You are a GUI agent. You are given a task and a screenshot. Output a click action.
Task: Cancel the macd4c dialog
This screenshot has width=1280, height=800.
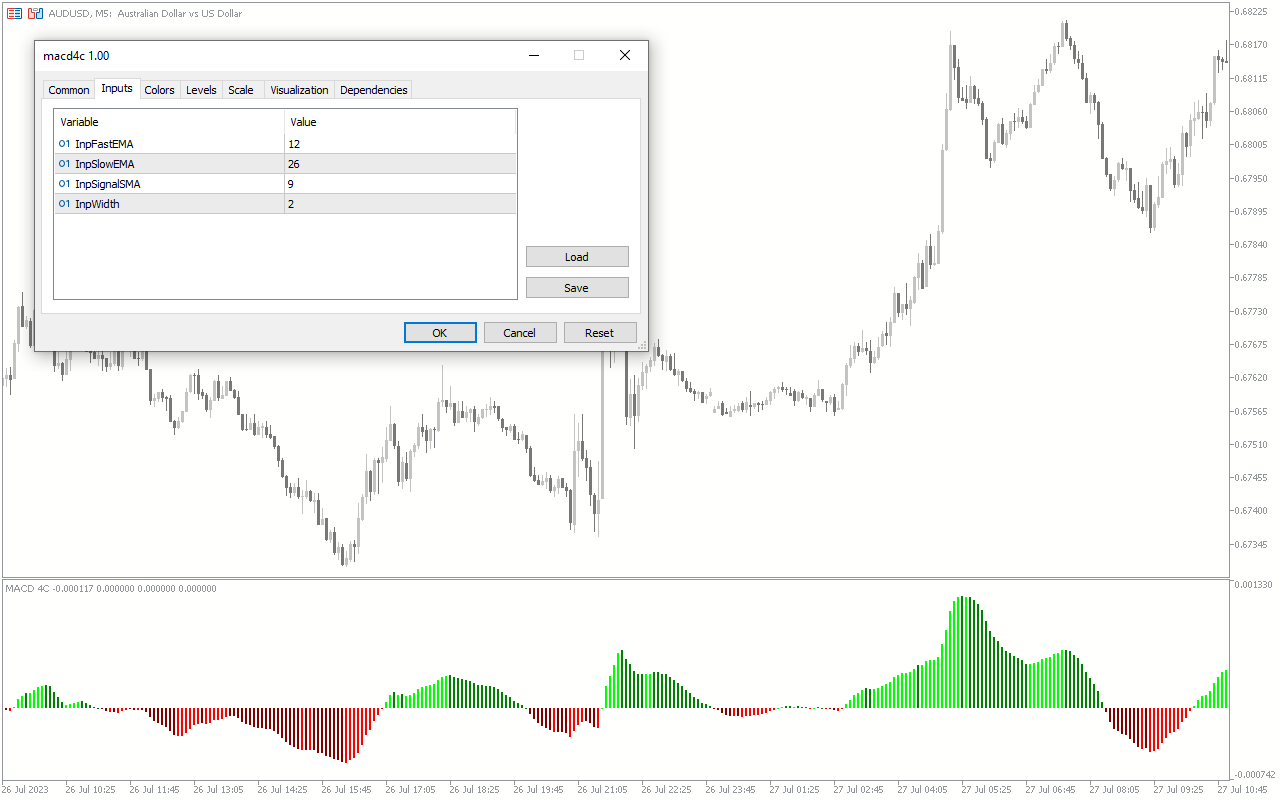520,333
